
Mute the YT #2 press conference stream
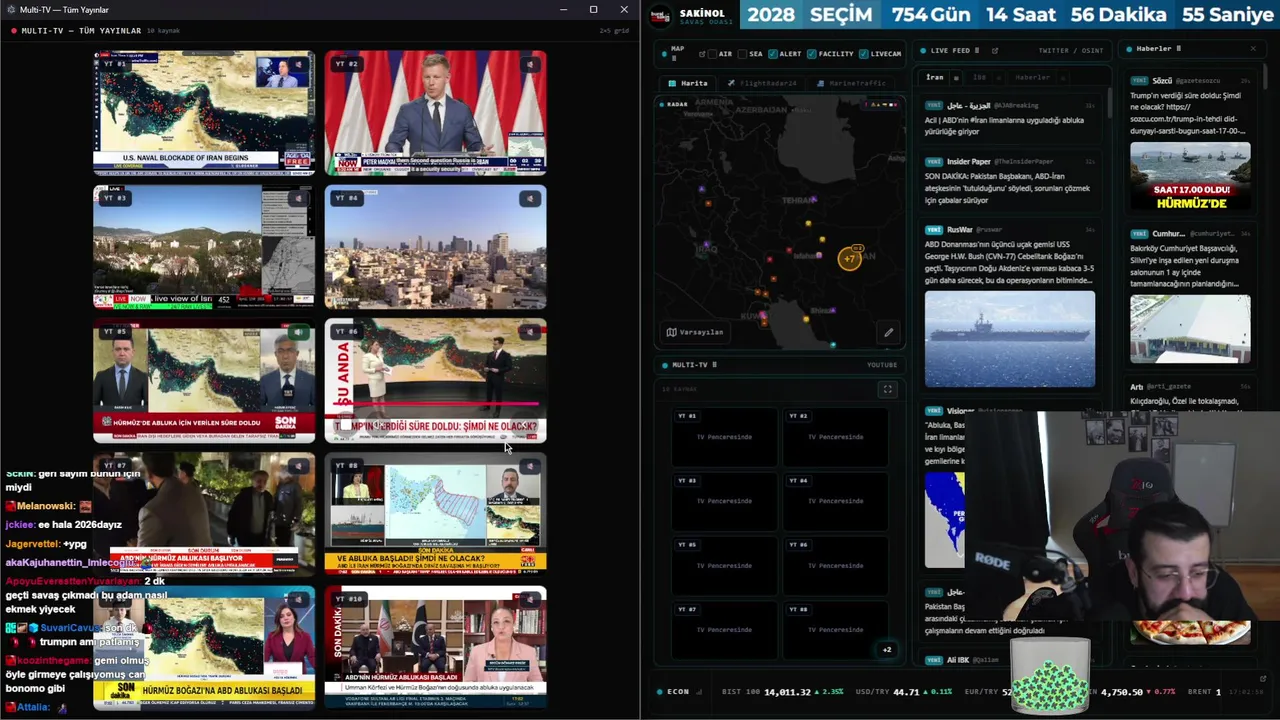[530, 65]
